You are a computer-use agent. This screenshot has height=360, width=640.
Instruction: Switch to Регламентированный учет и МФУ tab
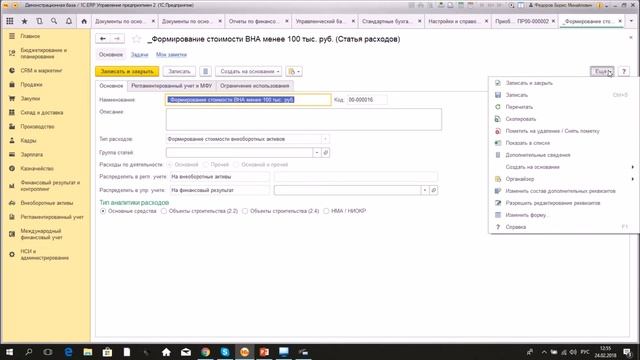pos(171,86)
